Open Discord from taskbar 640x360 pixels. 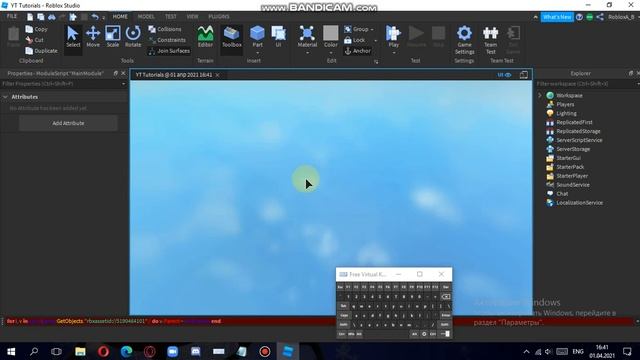point(196,351)
